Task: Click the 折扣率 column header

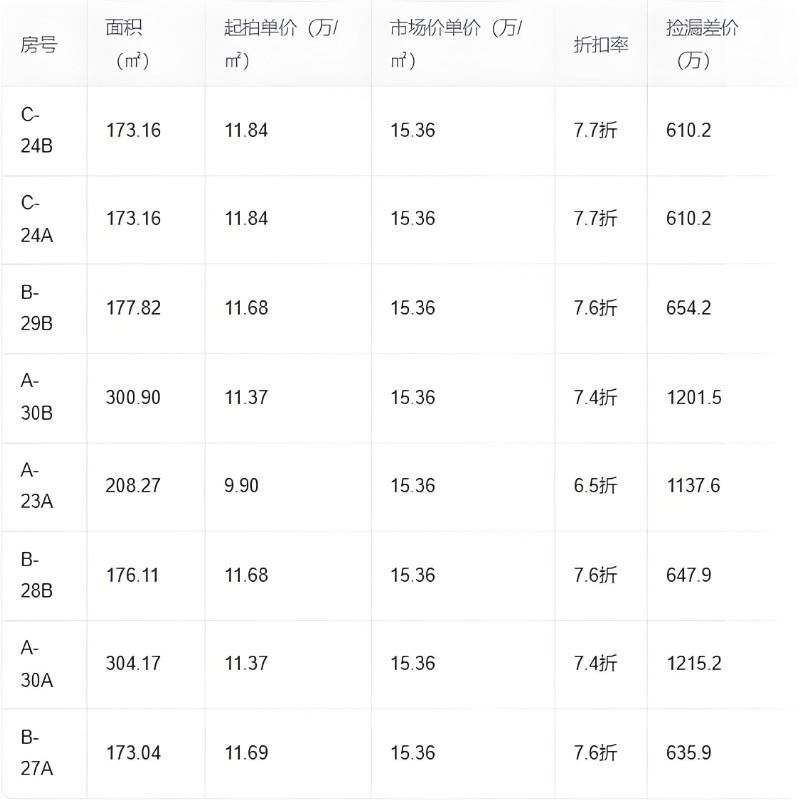Action: 601,46
